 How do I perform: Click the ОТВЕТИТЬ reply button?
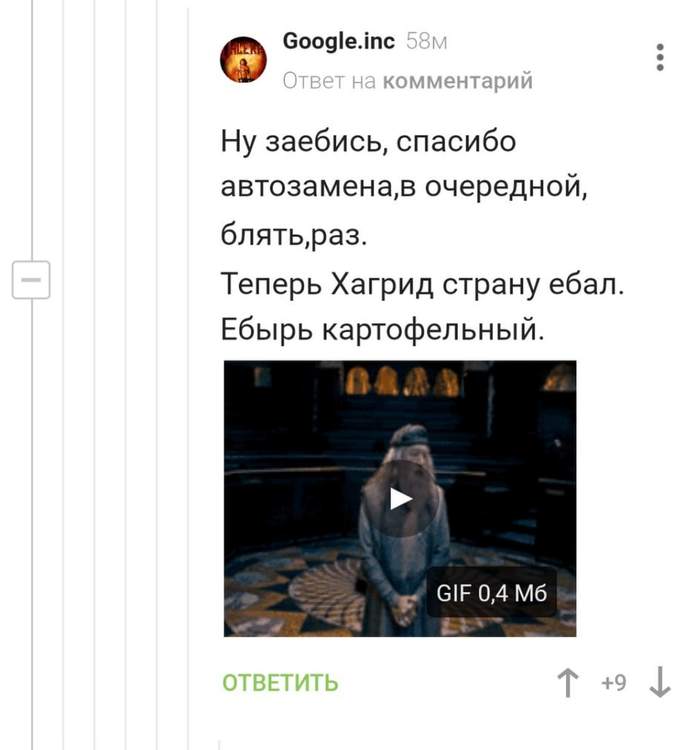click(x=280, y=683)
